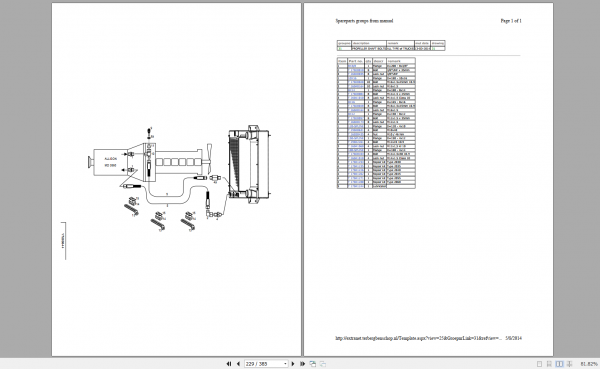
Task: Jump to the last page
Action: [x=302, y=364]
